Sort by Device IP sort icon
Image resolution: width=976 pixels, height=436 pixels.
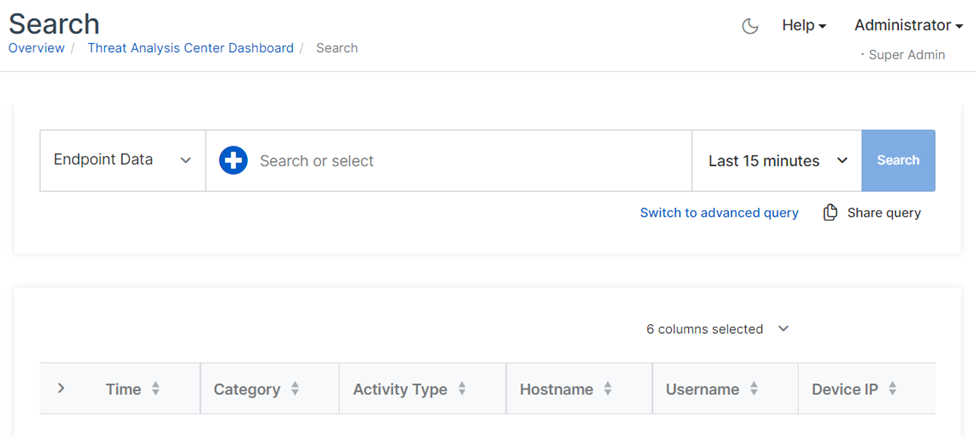[892, 389]
